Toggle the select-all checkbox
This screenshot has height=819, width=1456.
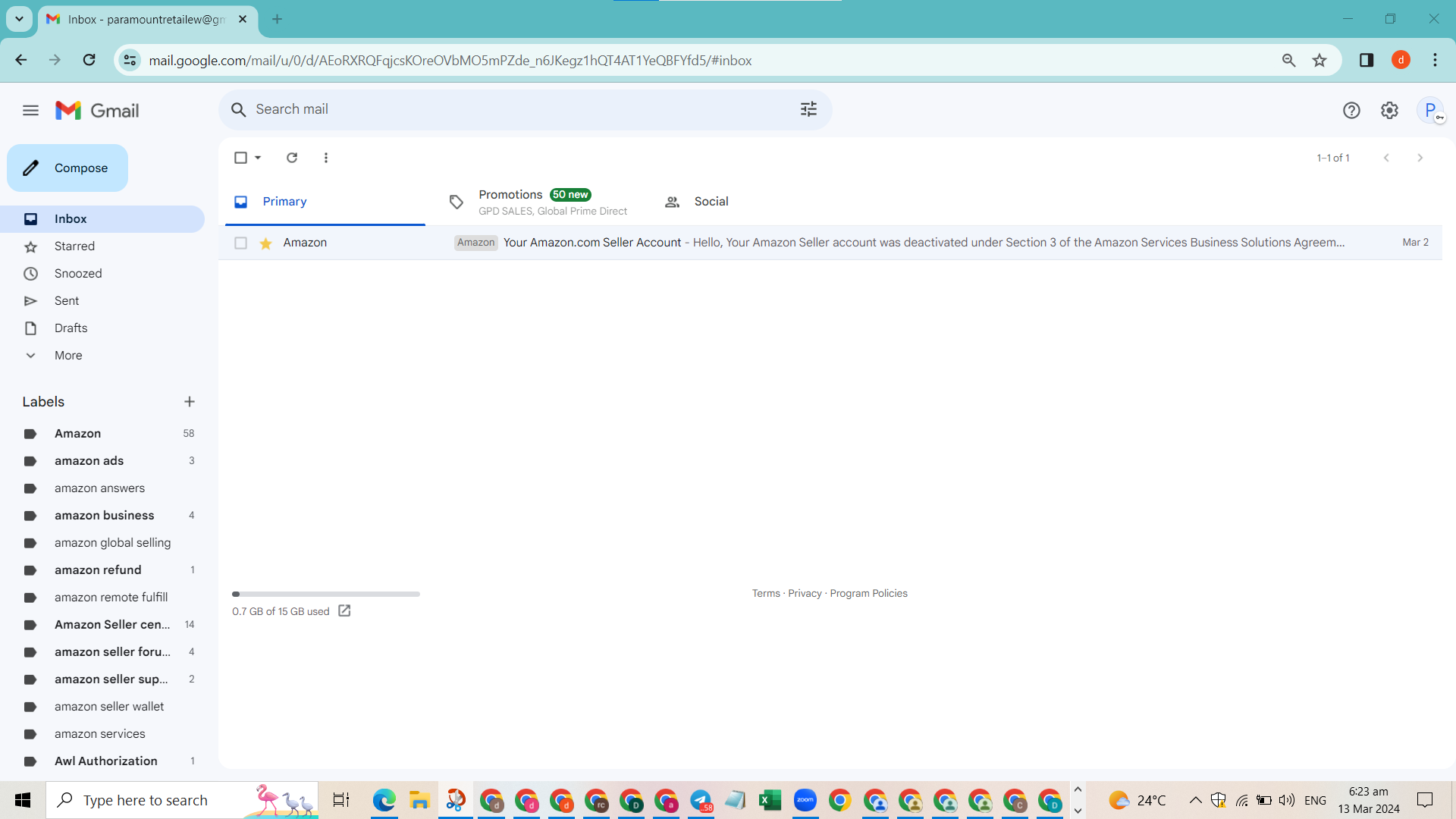(240, 158)
